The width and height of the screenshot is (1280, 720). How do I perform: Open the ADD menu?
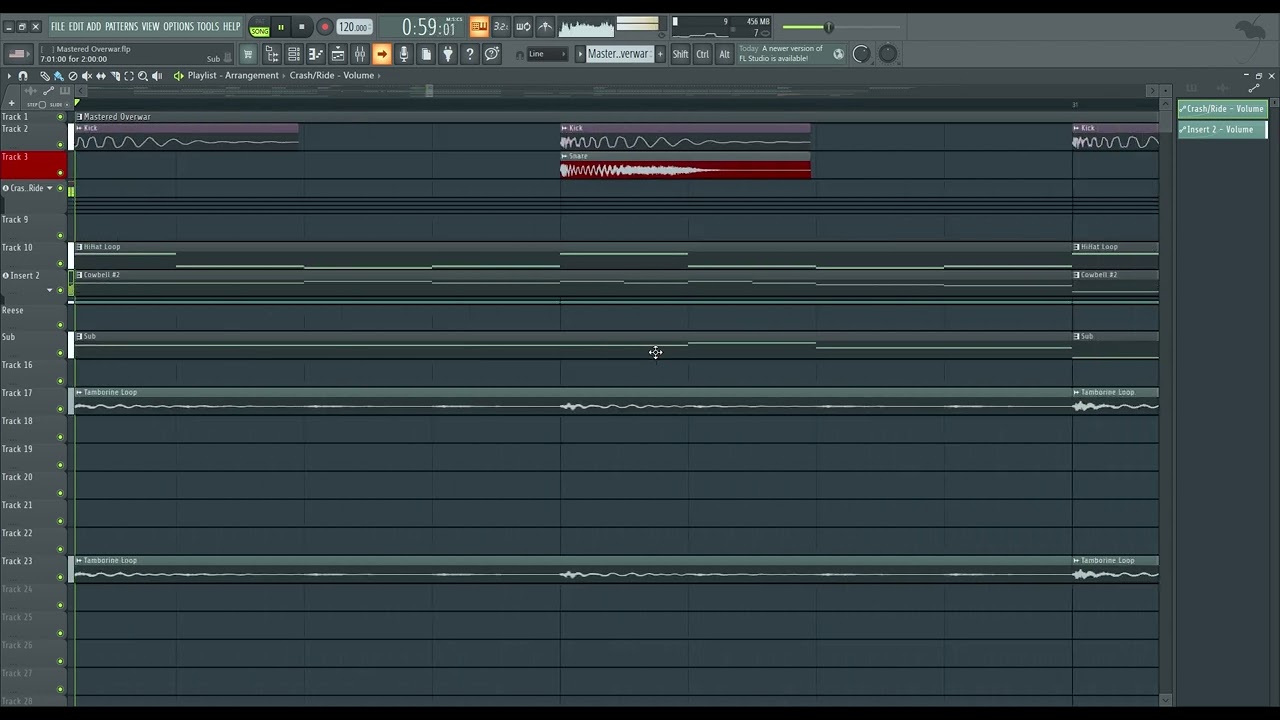click(94, 26)
